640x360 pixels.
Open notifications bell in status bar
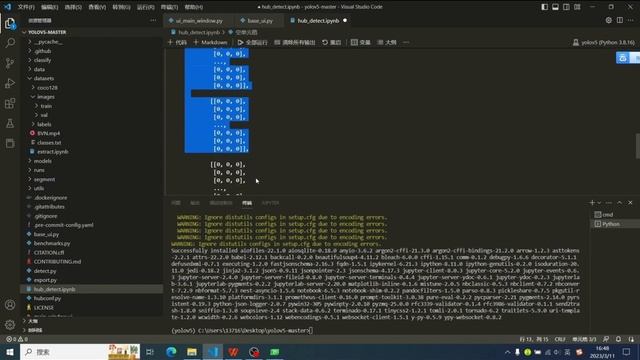(x=618, y=339)
